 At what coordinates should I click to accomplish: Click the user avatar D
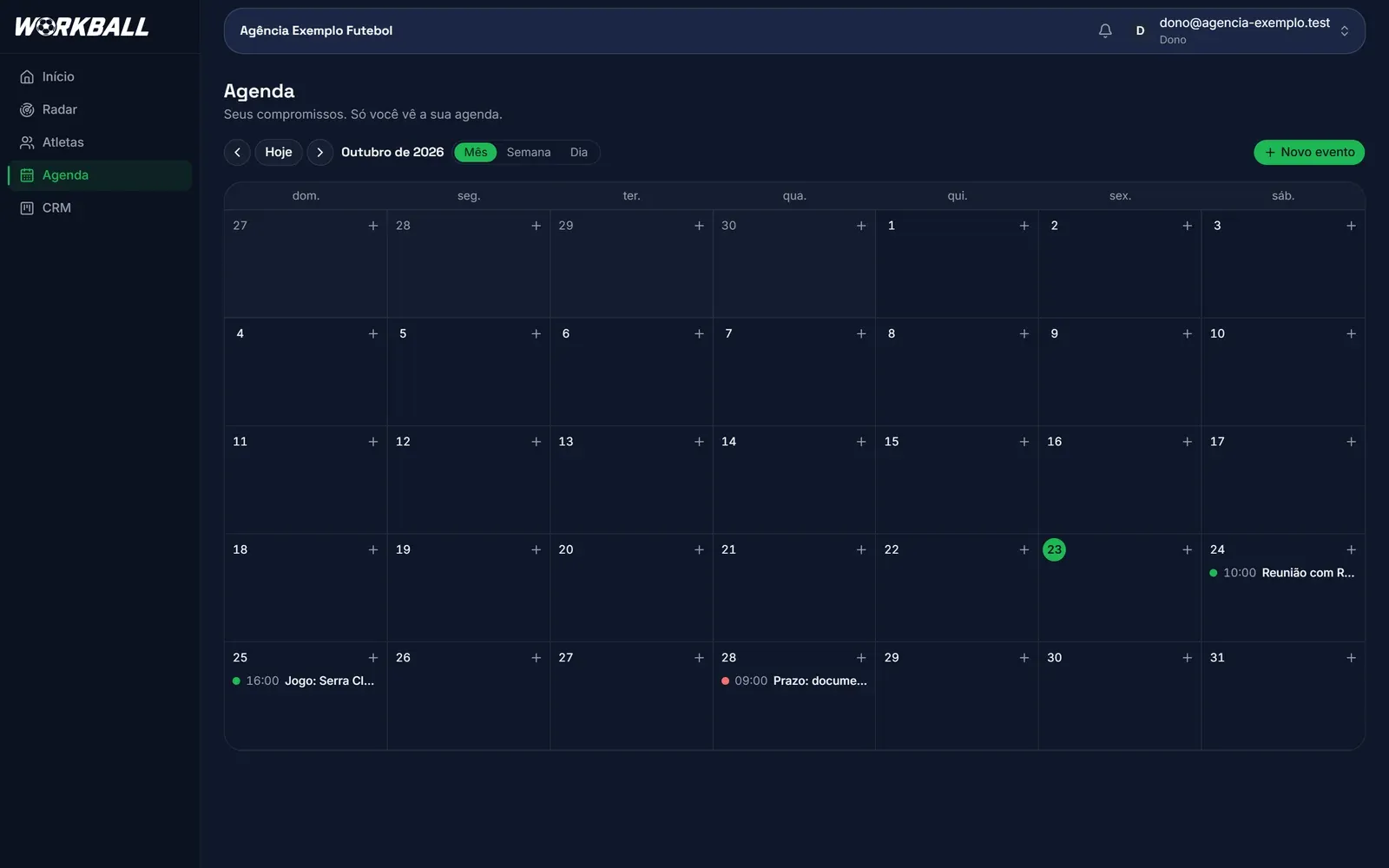pos(1140,30)
